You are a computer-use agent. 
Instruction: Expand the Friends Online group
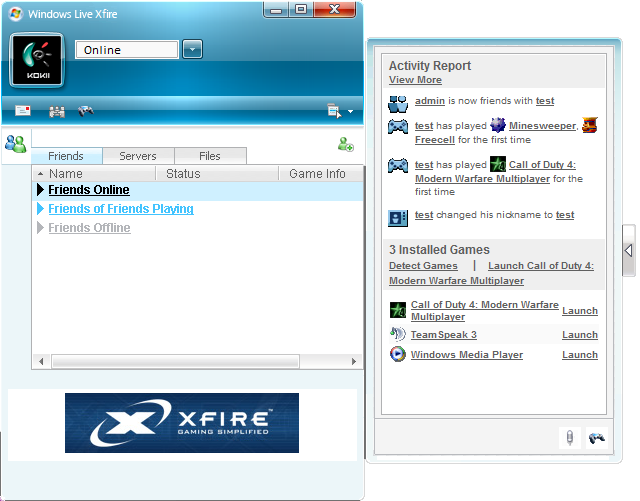41,190
